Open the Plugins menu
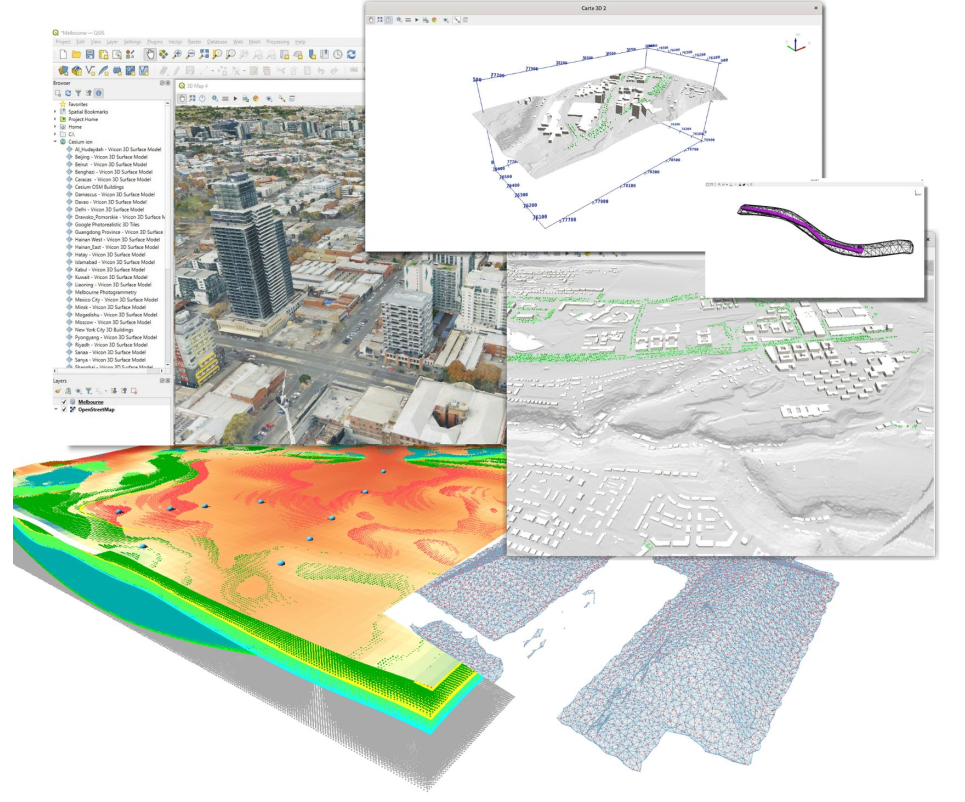This screenshot has width=965, height=802. (x=155, y=42)
